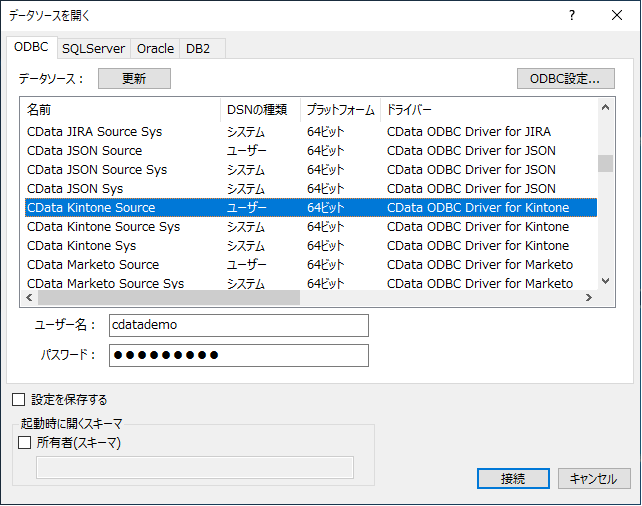Toggle the 所有者(スキーマ) checkbox
This screenshot has height=506, width=642.
tap(25, 443)
